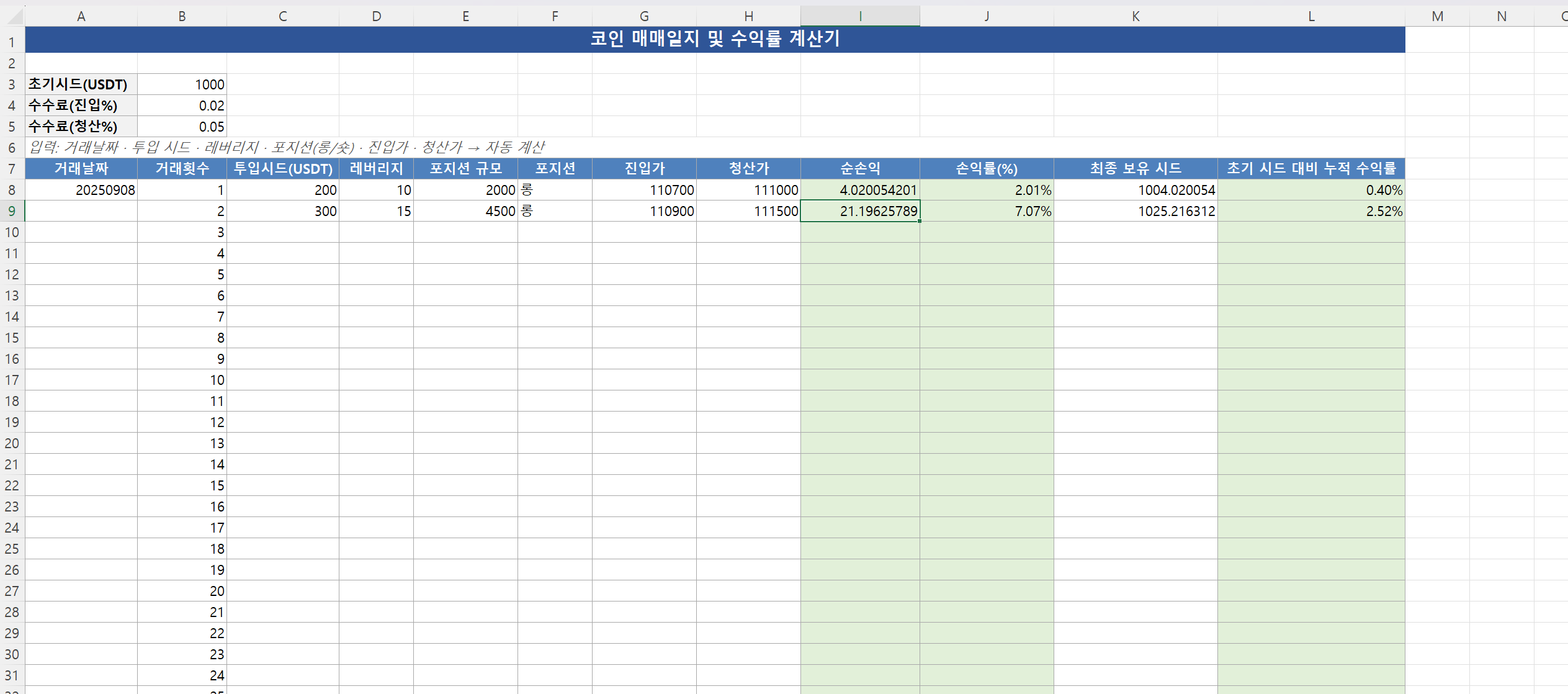Click the italic input instructions row
The image size is (1568, 694).
click(287, 148)
